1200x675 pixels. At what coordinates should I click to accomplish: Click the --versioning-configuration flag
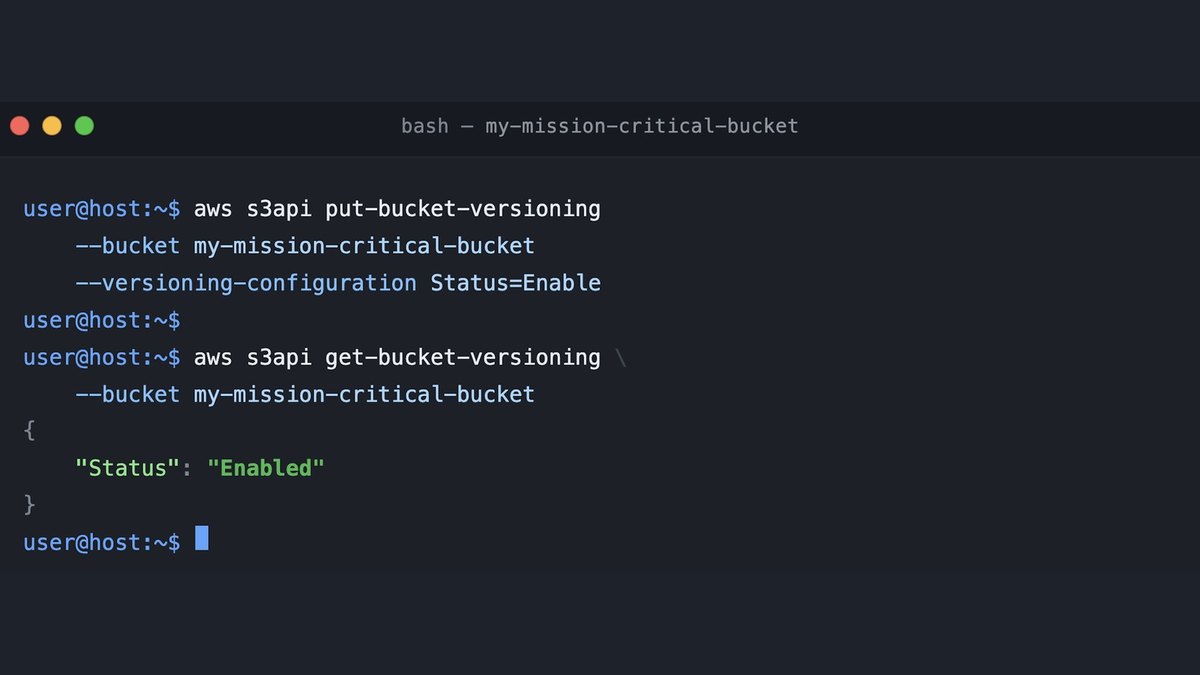pyautogui.click(x=246, y=283)
